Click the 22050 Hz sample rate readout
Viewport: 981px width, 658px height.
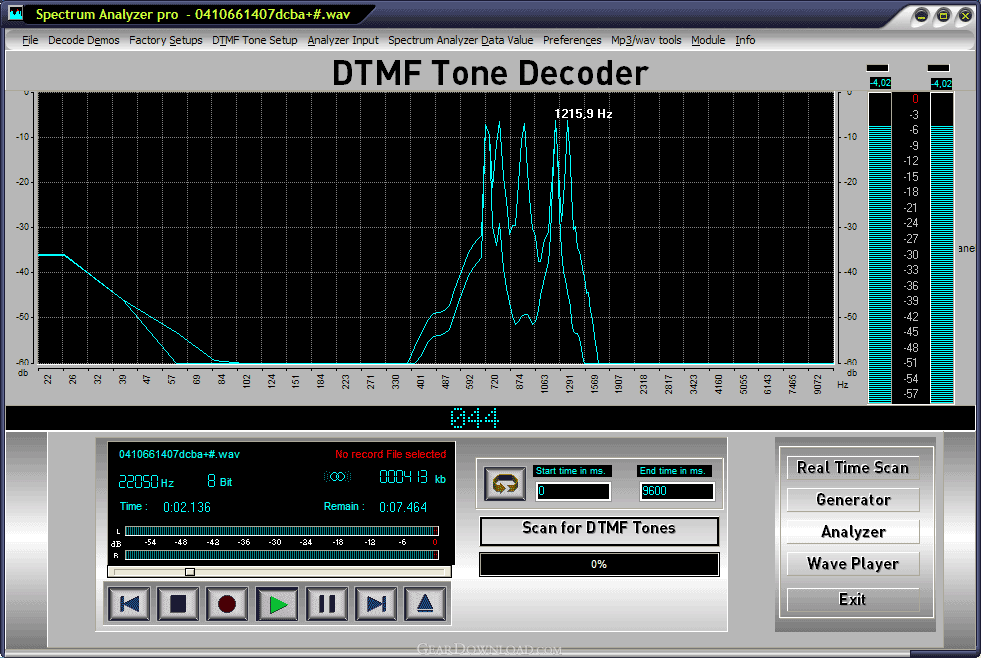(x=146, y=482)
